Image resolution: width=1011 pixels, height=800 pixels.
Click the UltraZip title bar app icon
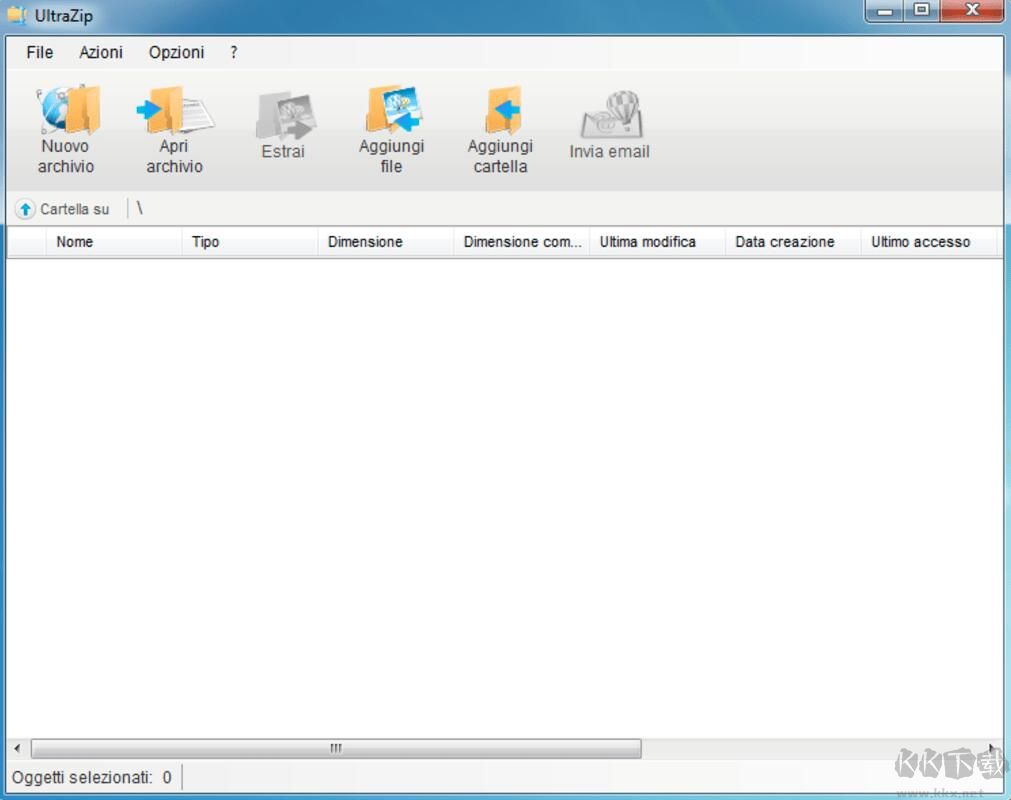17,16
